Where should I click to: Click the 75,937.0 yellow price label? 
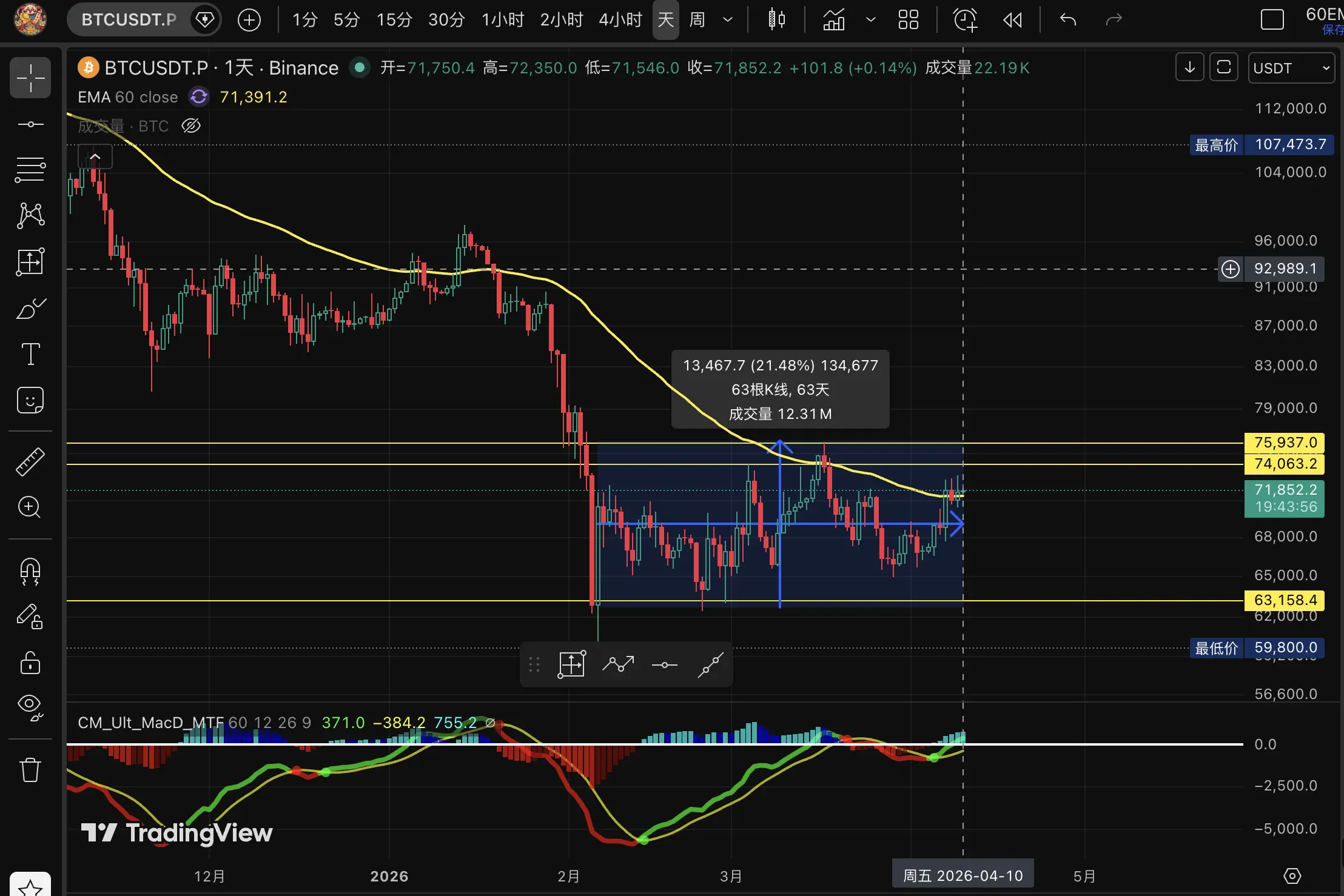(1285, 443)
